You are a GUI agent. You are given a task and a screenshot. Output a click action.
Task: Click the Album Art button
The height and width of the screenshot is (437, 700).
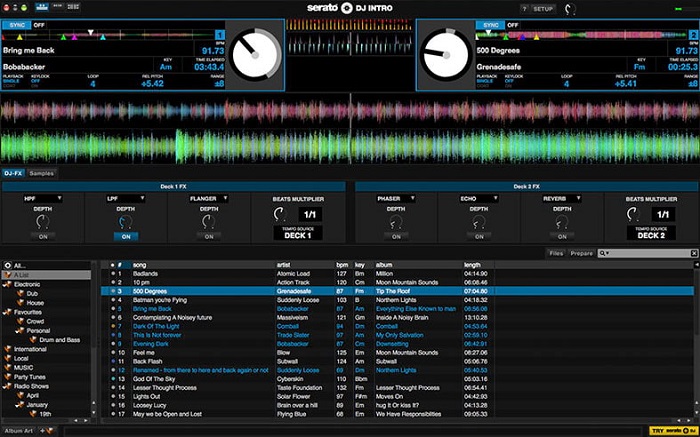point(21,430)
